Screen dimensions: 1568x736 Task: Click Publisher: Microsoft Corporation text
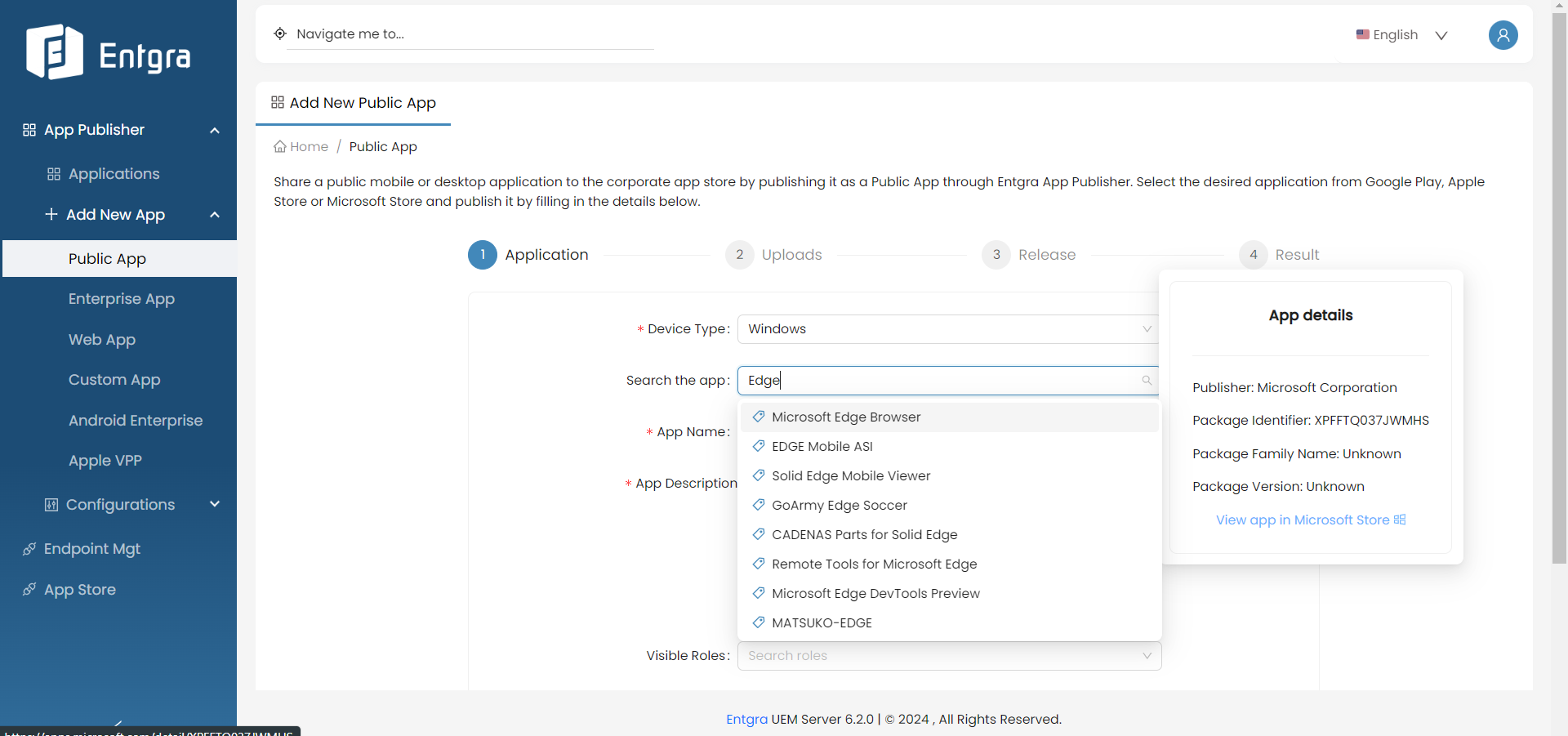1294,388
